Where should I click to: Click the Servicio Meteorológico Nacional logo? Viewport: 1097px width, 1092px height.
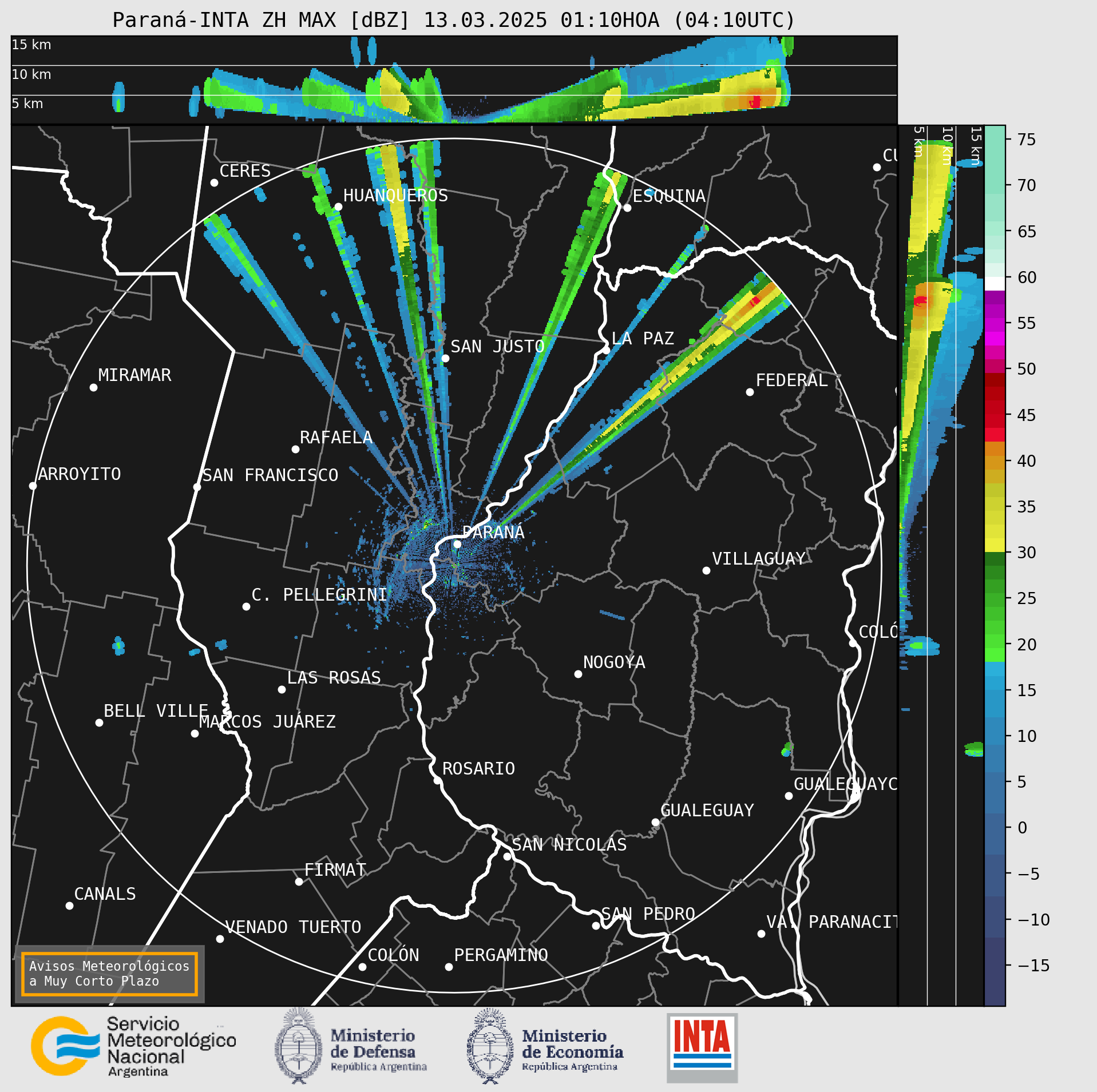(x=133, y=1047)
